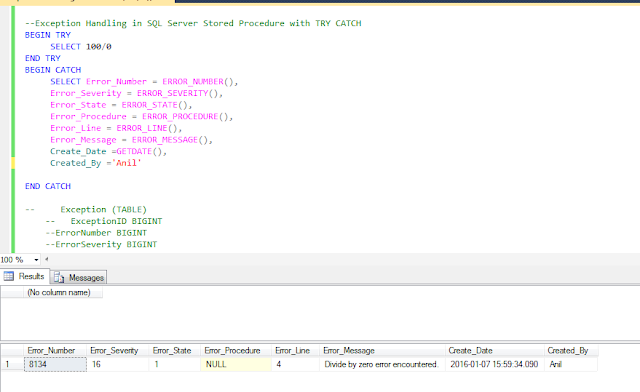Click the cell containing 8134

(x=55, y=364)
